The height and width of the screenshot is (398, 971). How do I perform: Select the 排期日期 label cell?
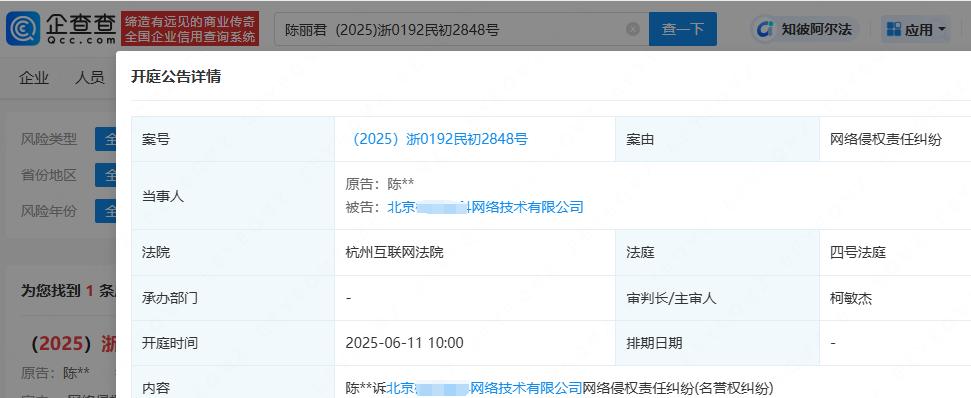[717, 342]
